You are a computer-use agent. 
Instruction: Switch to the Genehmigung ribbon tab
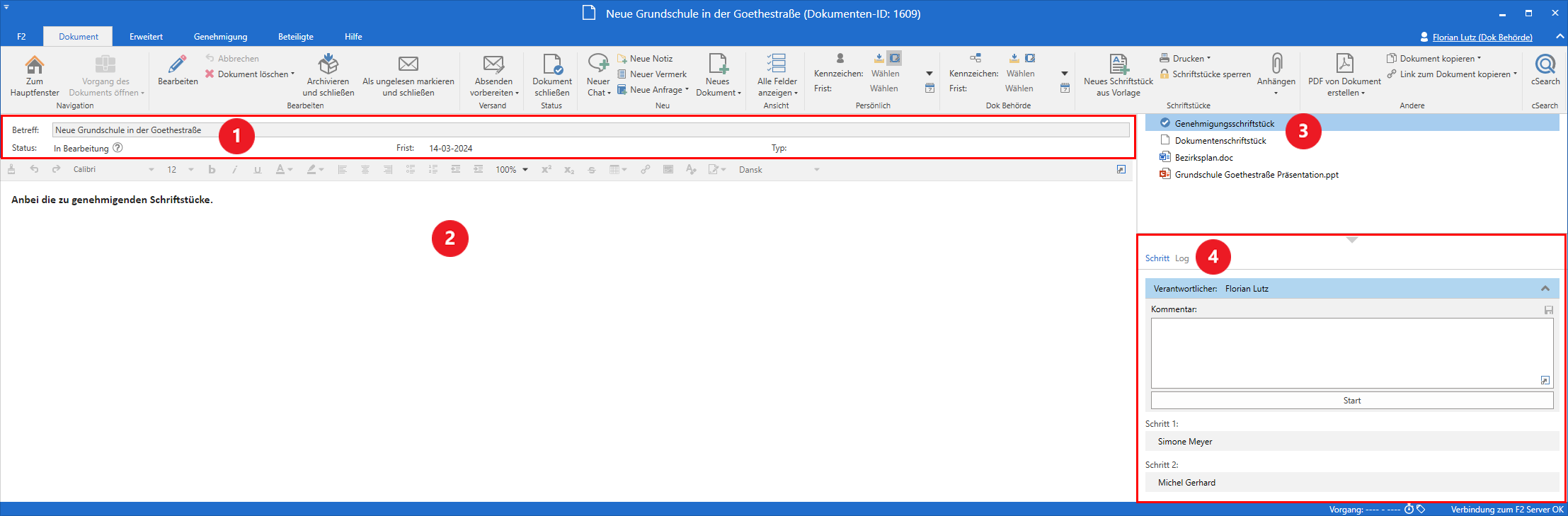pos(220,37)
